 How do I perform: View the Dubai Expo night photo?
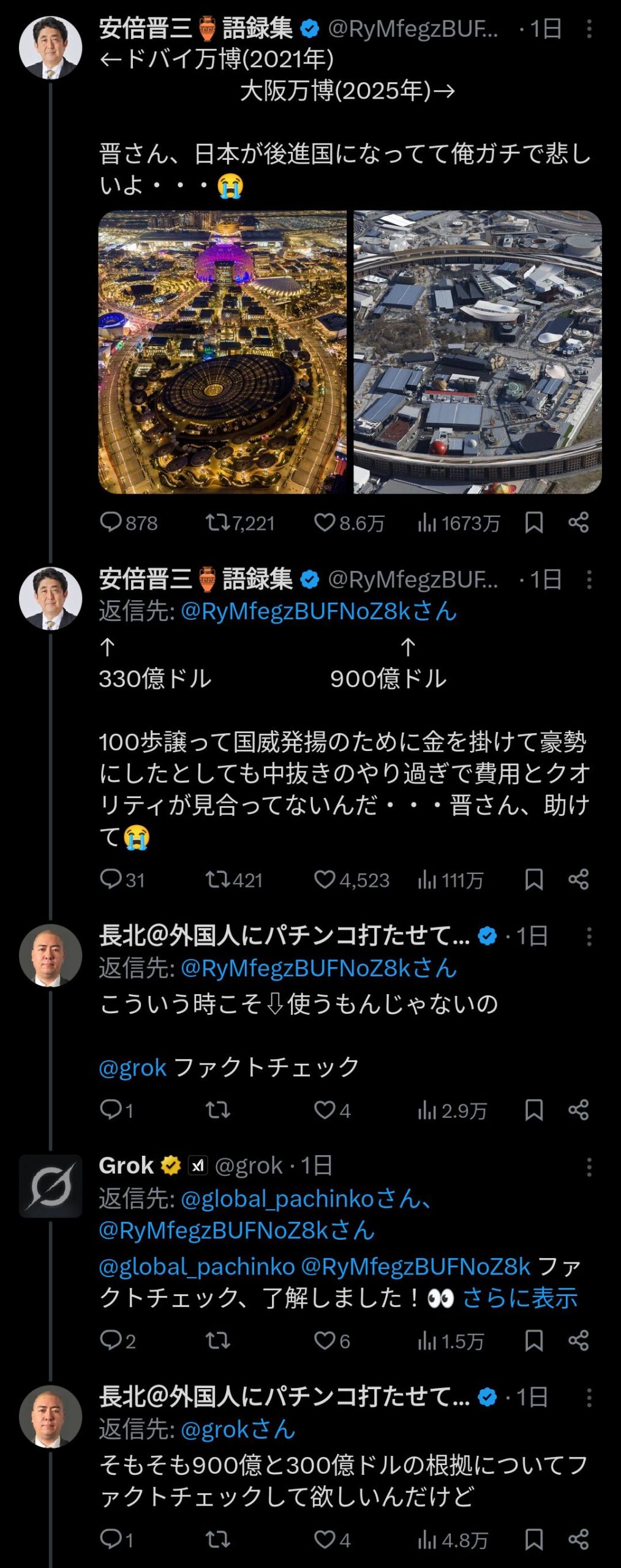(x=222, y=352)
